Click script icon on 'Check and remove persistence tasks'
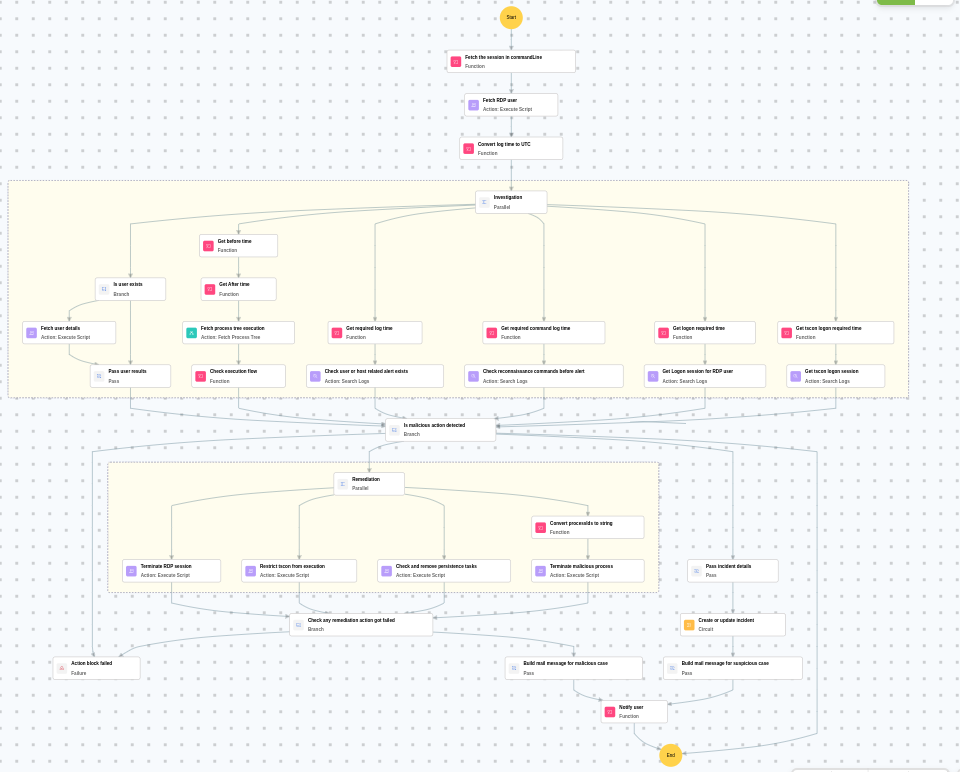 [386, 571]
